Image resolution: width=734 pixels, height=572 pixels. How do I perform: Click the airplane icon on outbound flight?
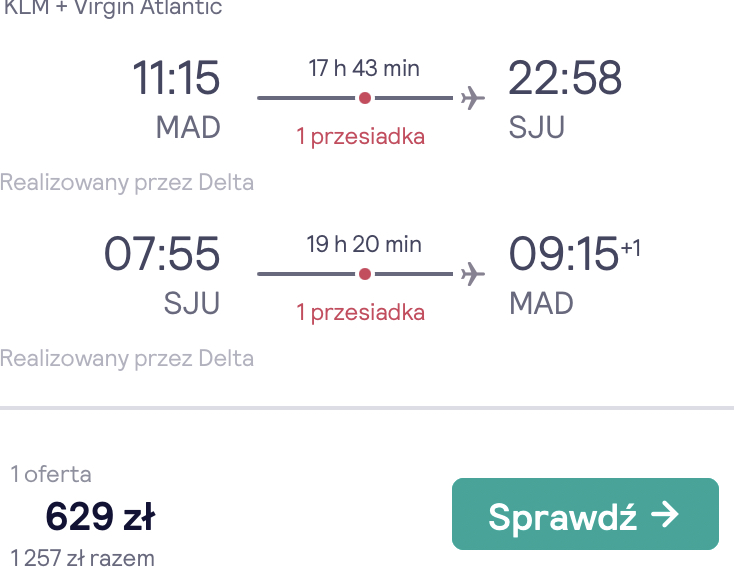[x=473, y=98]
